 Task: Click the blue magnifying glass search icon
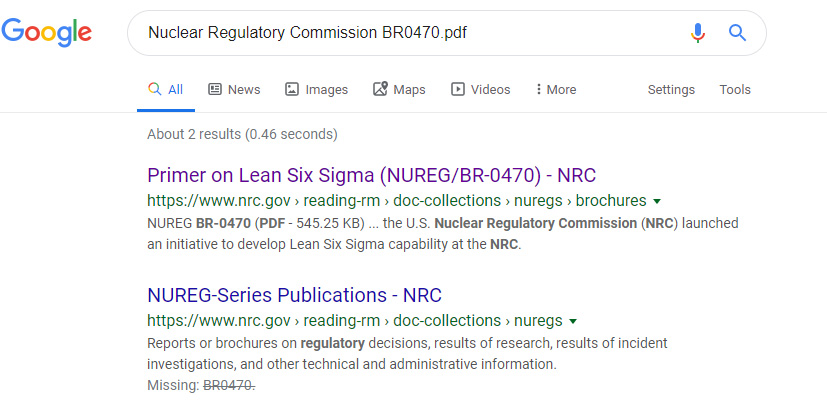click(737, 33)
